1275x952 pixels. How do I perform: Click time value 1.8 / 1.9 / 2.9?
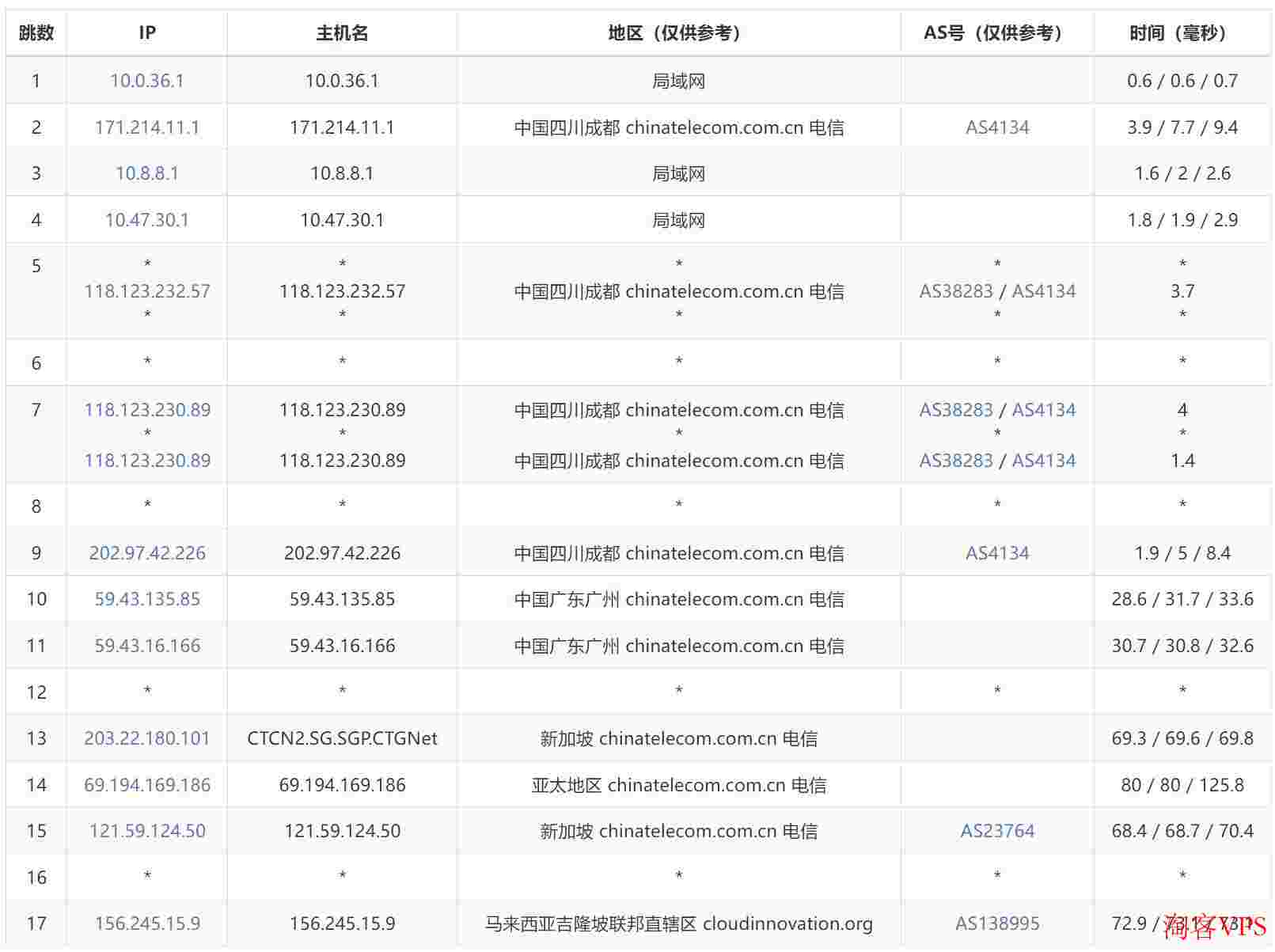coord(1182,220)
